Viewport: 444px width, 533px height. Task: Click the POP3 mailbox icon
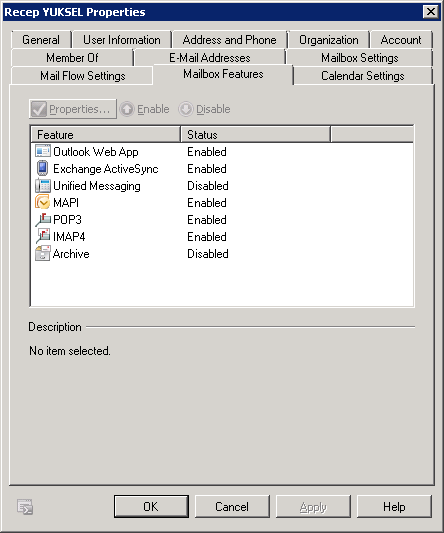click(43, 219)
